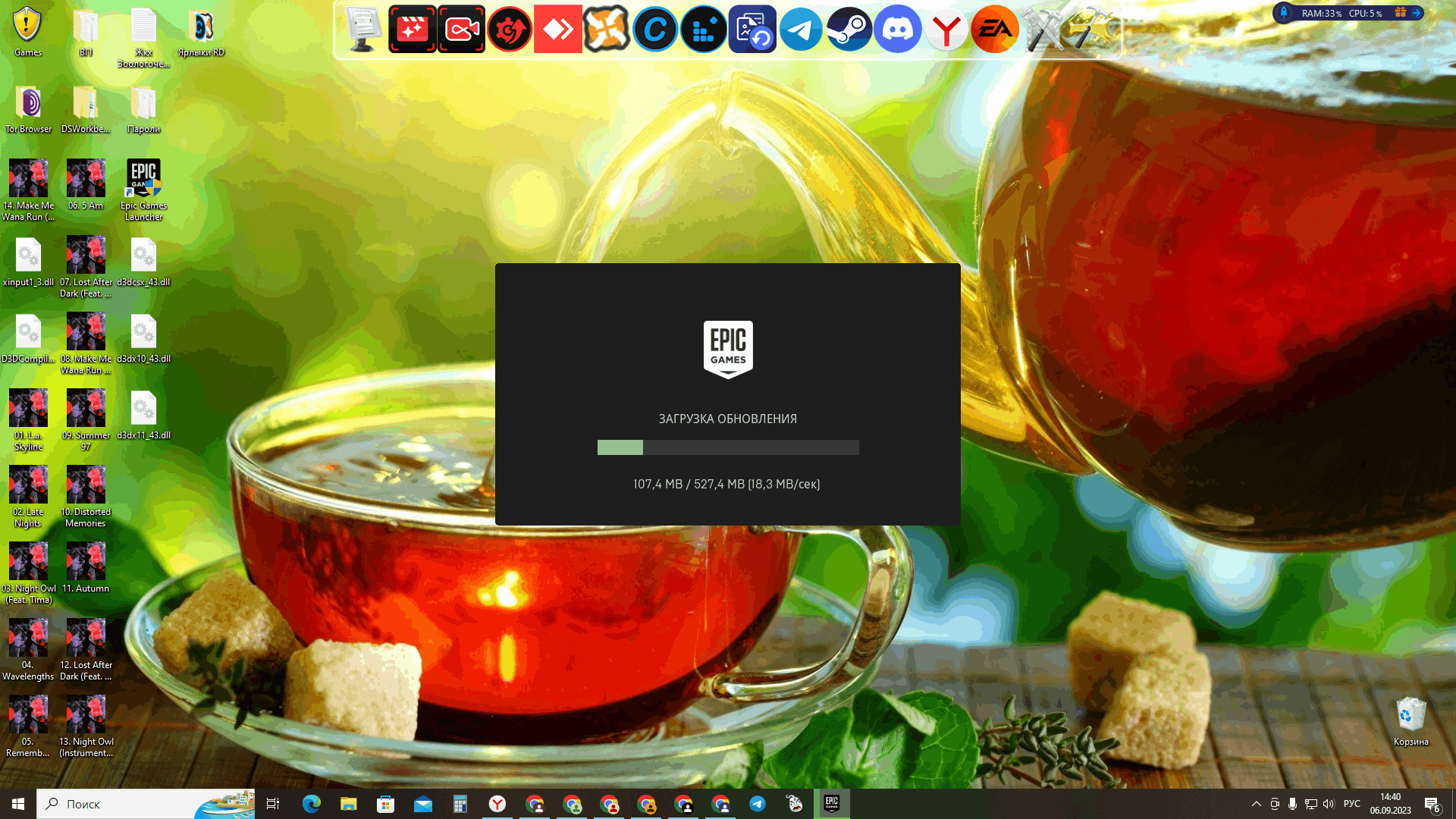The width and height of the screenshot is (1456, 819).
Task: Click Steam icon in top toolbar
Action: [849, 29]
